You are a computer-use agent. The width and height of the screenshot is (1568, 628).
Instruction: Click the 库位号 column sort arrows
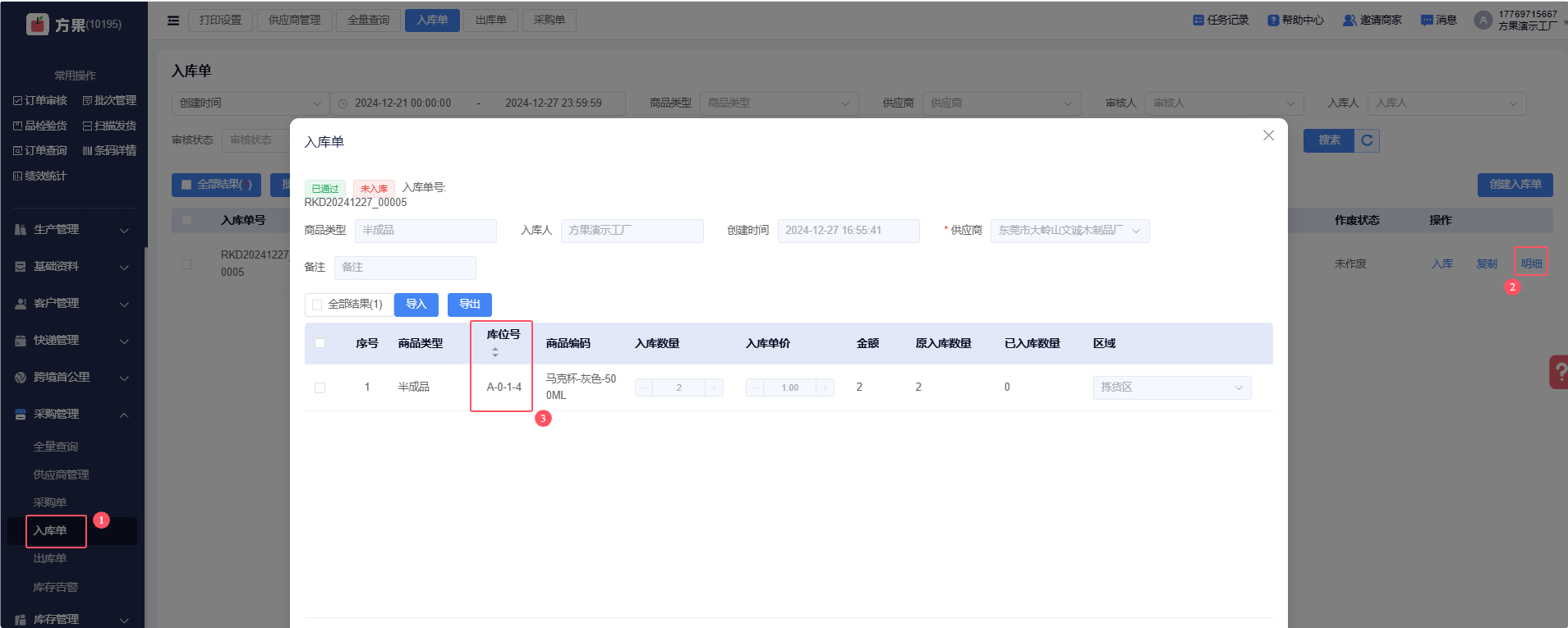(495, 352)
